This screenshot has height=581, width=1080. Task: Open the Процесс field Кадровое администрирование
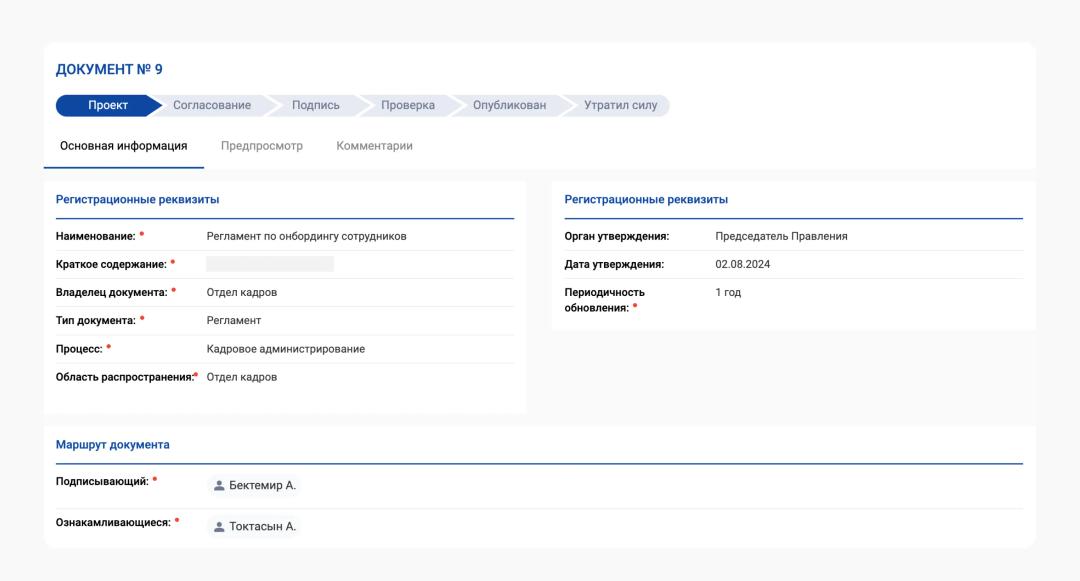pos(285,349)
